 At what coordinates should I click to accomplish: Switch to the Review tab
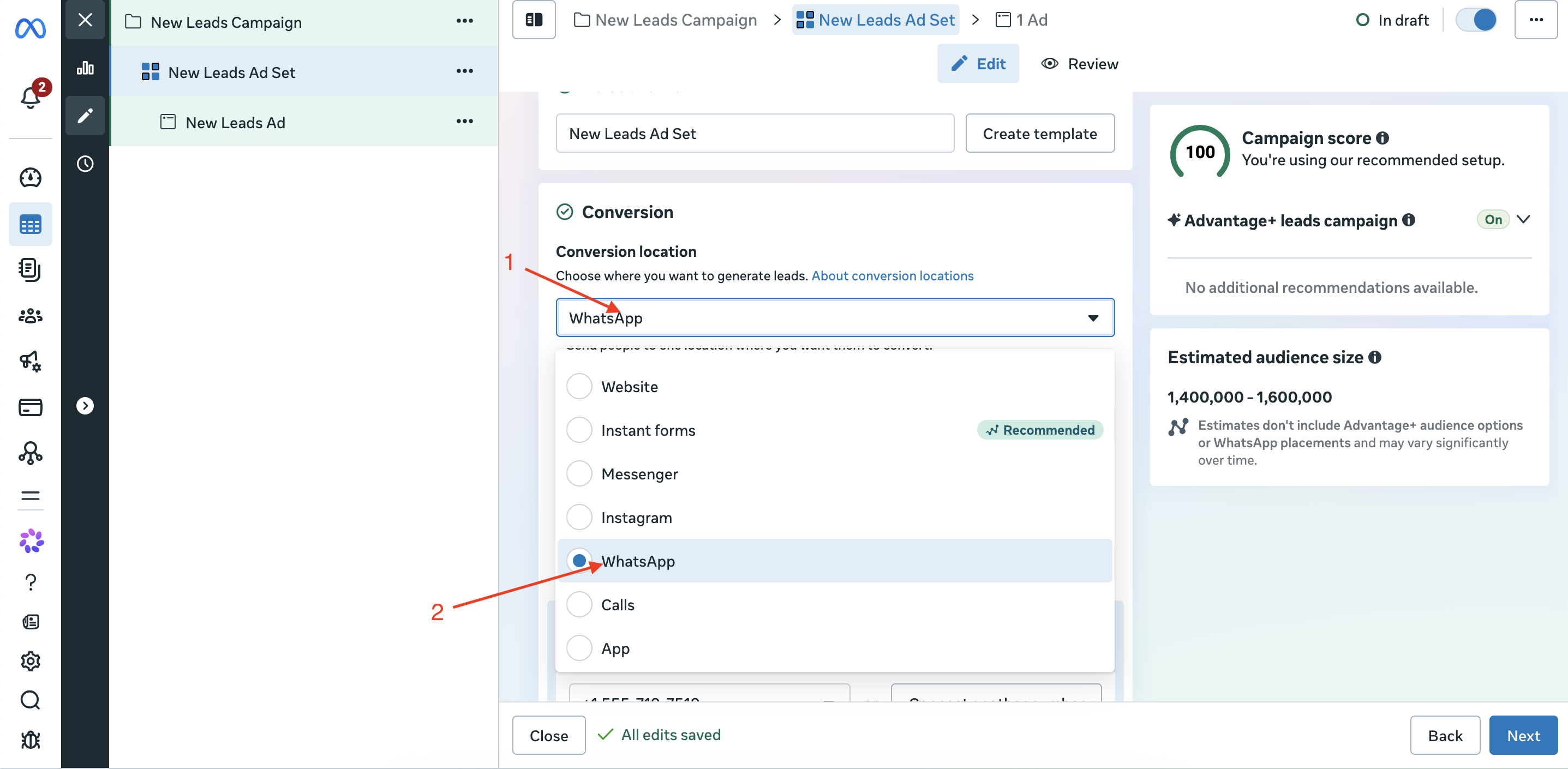click(x=1079, y=63)
